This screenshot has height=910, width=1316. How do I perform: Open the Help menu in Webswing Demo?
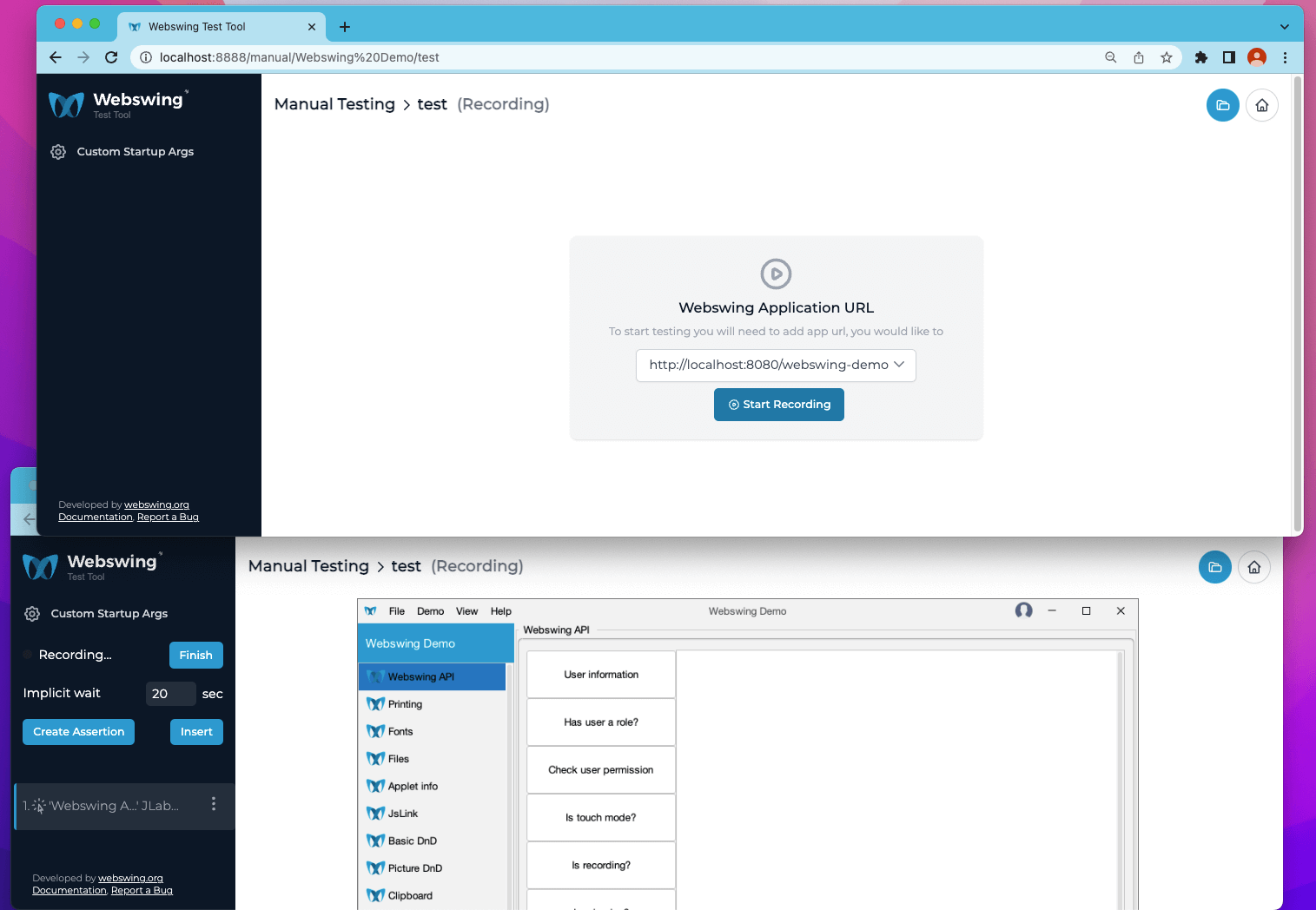click(500, 611)
